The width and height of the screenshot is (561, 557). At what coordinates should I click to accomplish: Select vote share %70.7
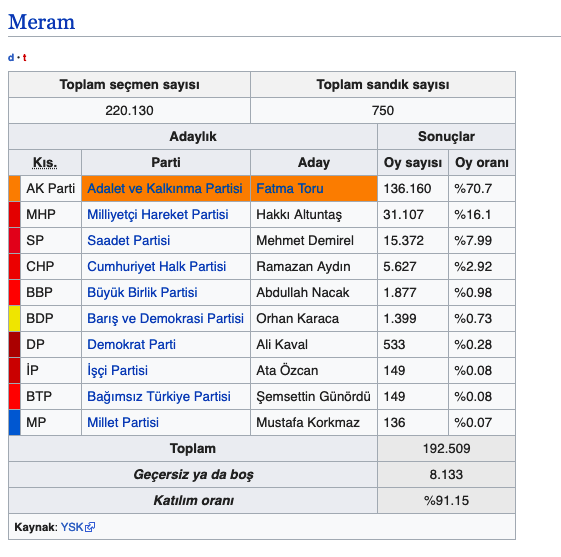point(473,189)
